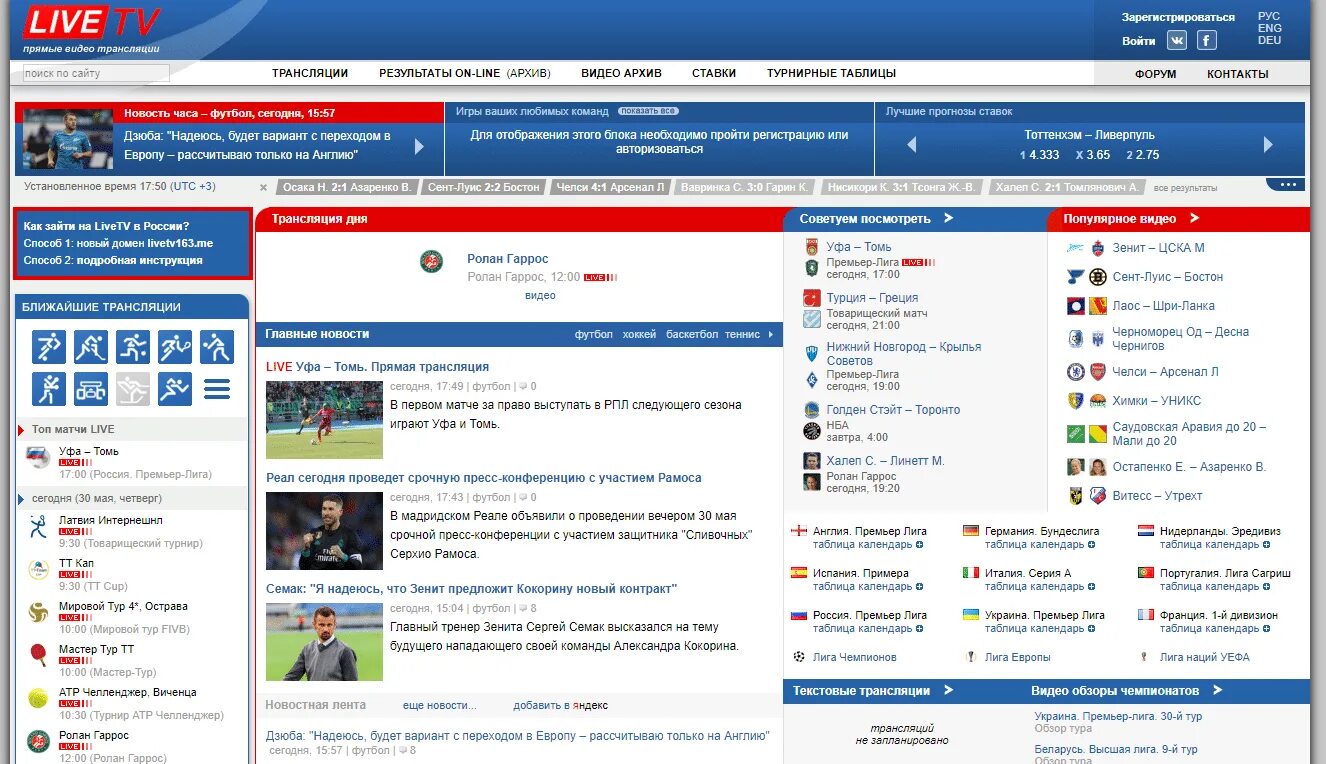The width and height of the screenshot is (1326, 764).
Task: Go to previous betting forecast with left arrow
Action: pyautogui.click(x=912, y=145)
